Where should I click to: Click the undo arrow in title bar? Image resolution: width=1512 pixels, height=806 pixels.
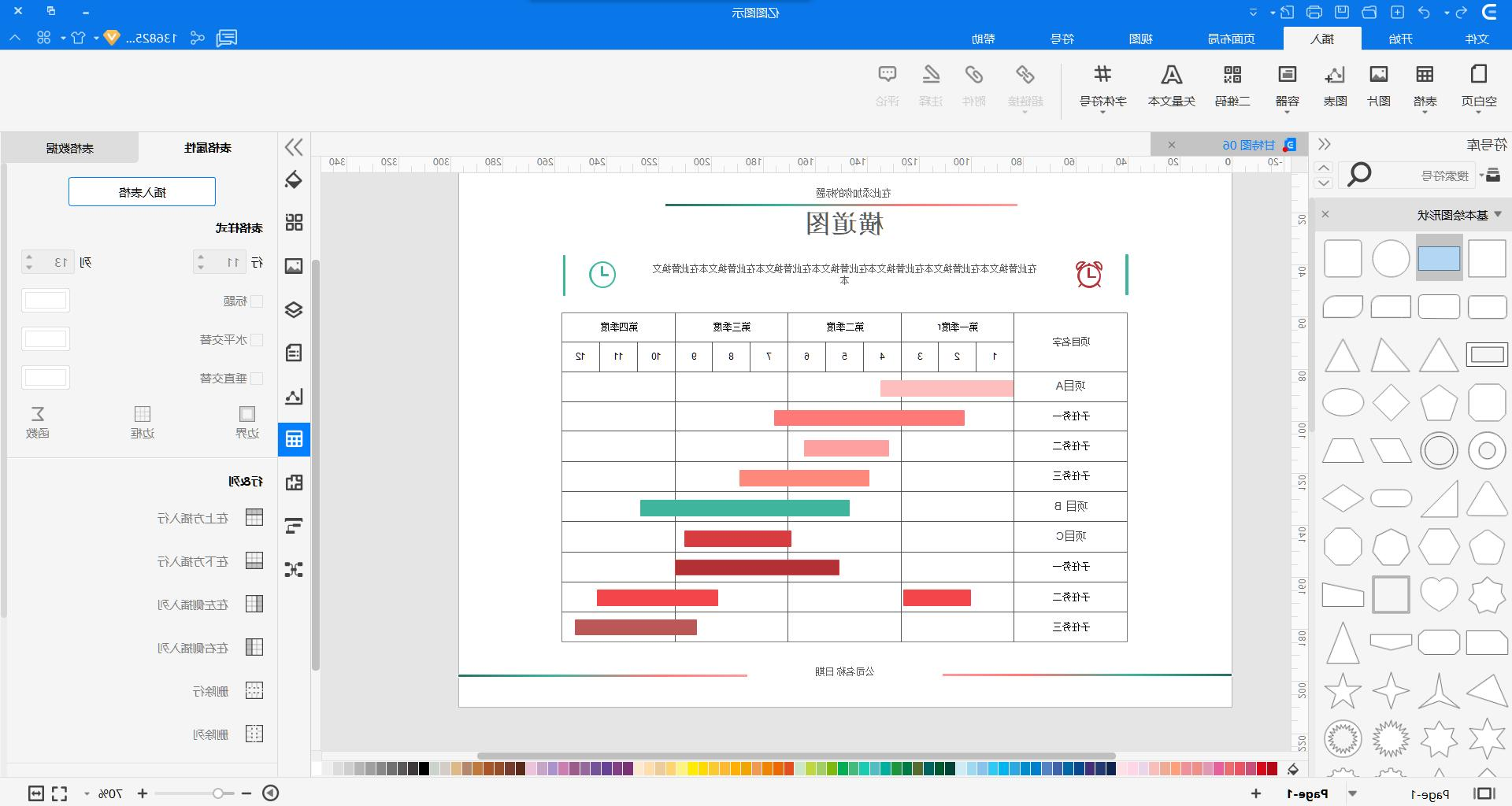point(1423,12)
